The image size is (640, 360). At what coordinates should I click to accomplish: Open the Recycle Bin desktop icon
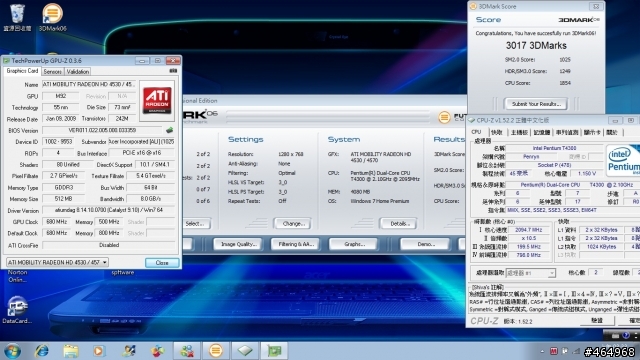click(17, 17)
